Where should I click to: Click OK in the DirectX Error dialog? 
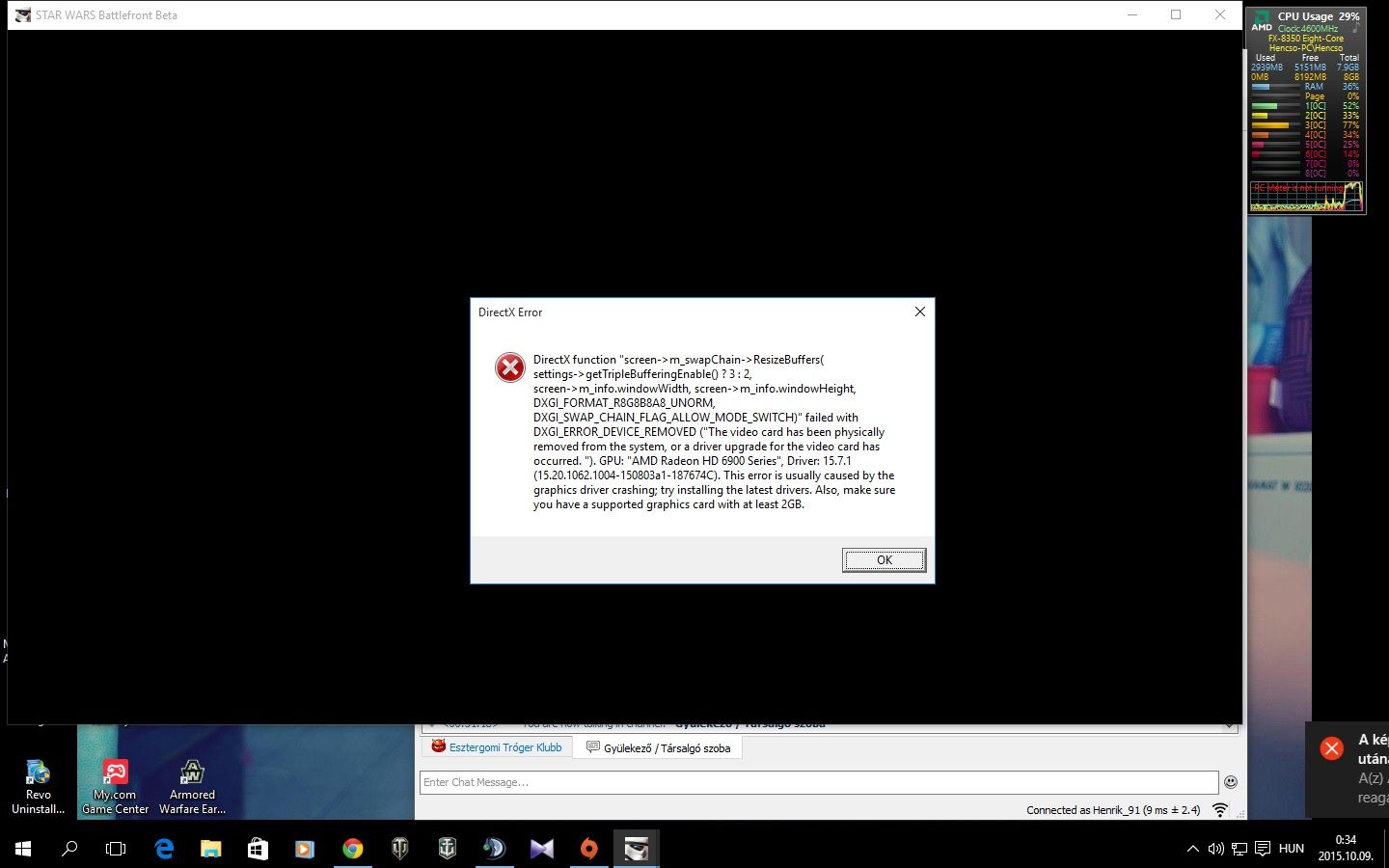coord(884,560)
